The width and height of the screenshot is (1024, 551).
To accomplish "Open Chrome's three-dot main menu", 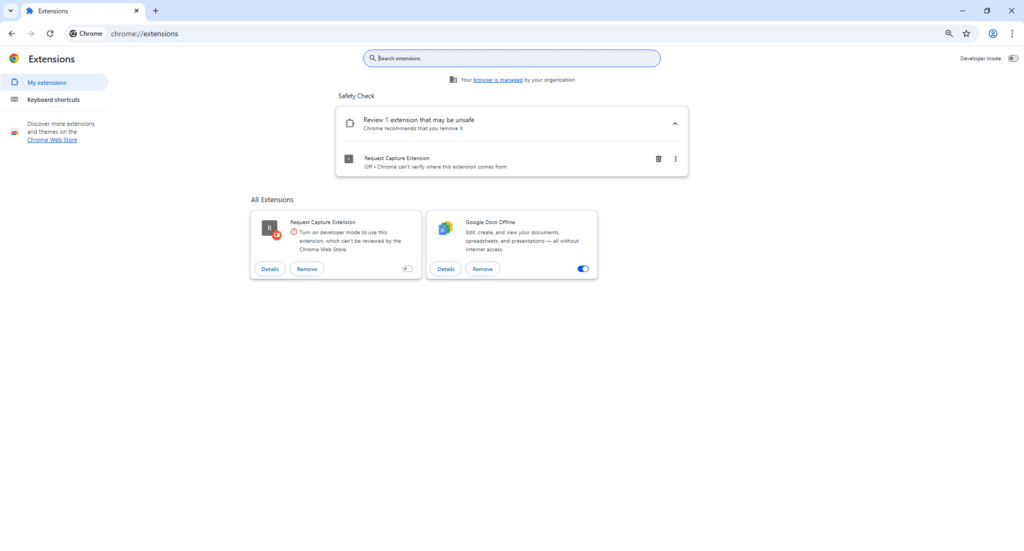I will (1012, 33).
